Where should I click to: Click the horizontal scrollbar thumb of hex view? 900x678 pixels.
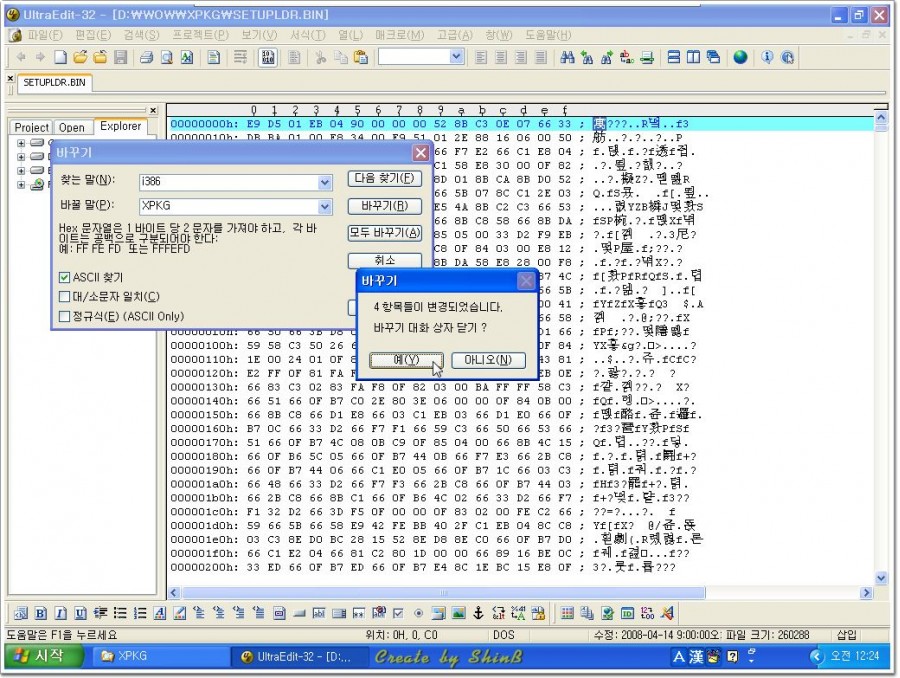point(443,592)
